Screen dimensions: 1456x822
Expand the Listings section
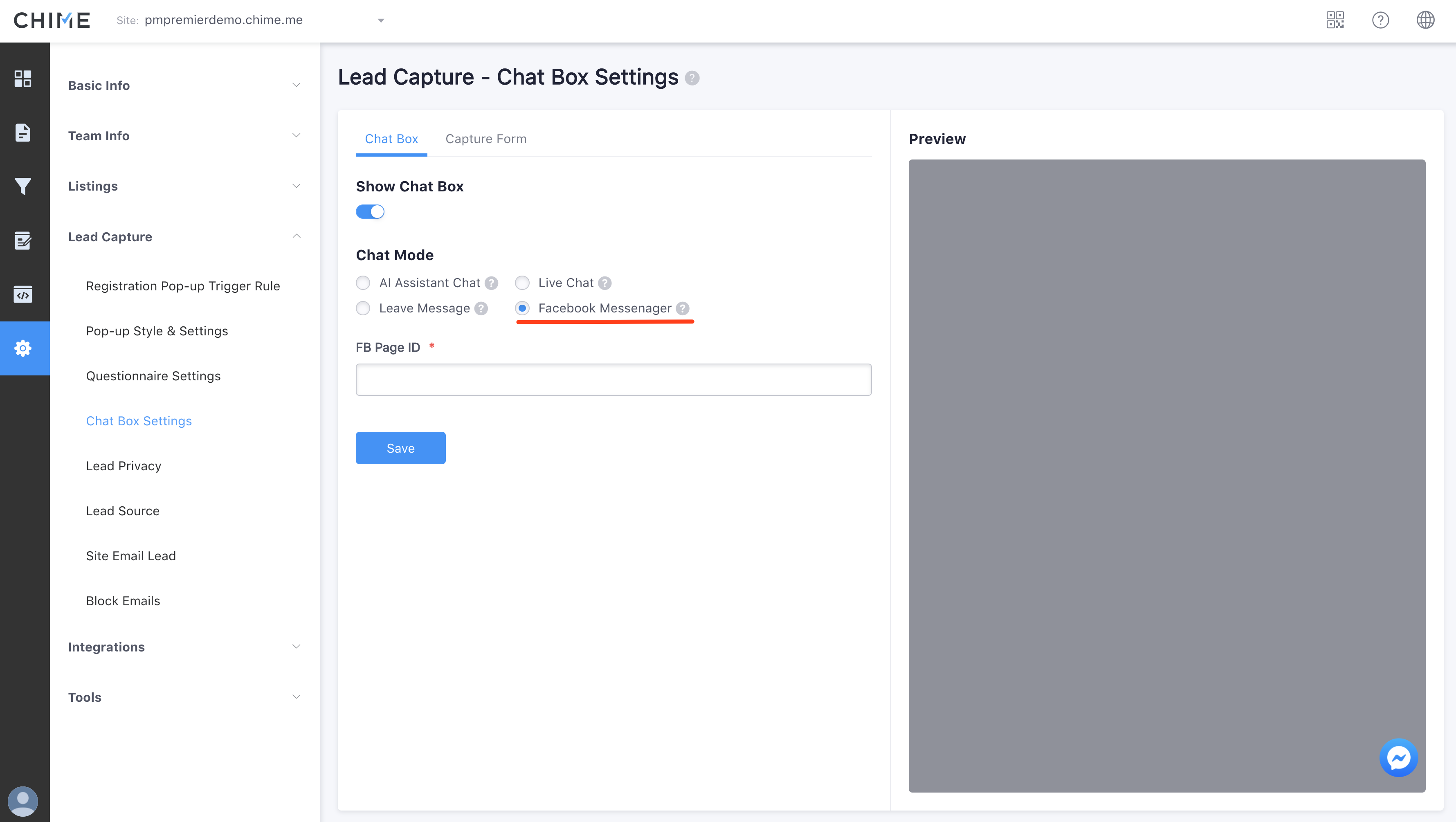pyautogui.click(x=184, y=186)
